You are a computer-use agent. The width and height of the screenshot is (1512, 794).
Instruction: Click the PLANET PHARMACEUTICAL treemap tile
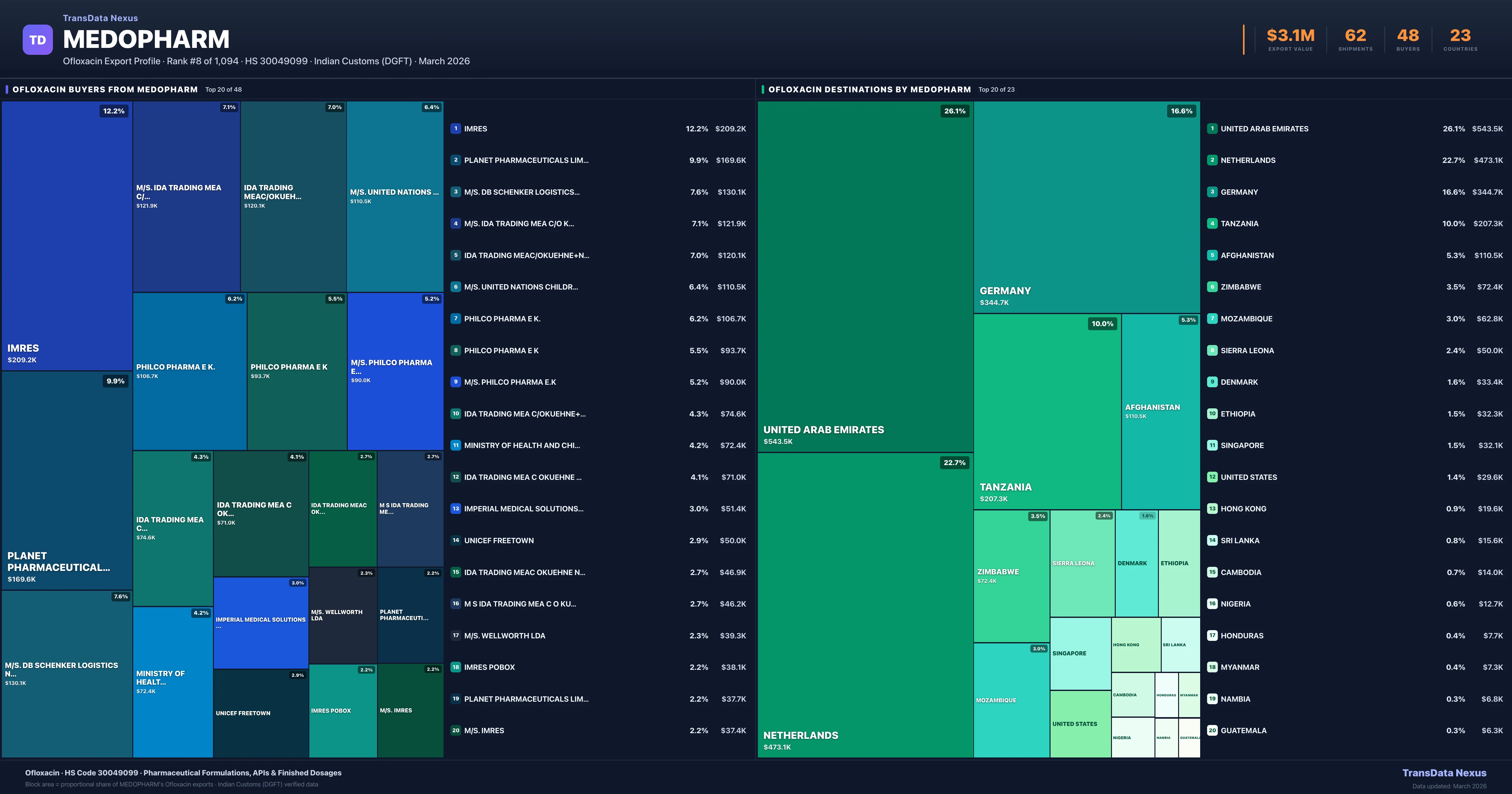point(67,480)
